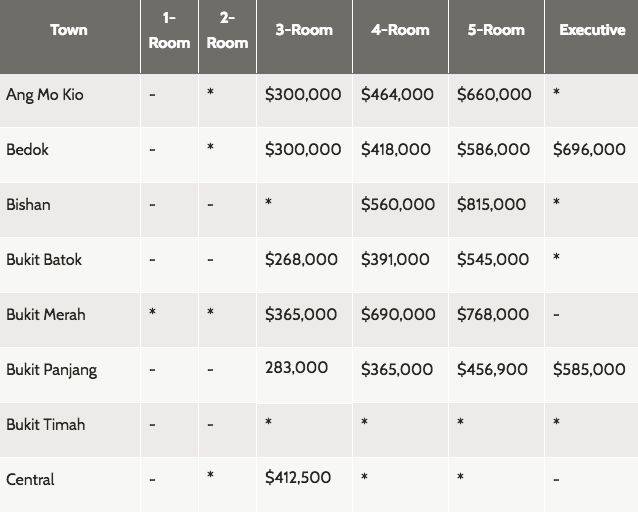Screen dimensions: 638x512
Task: Select the $456,900 Bukit Panjang price
Action: coord(492,370)
